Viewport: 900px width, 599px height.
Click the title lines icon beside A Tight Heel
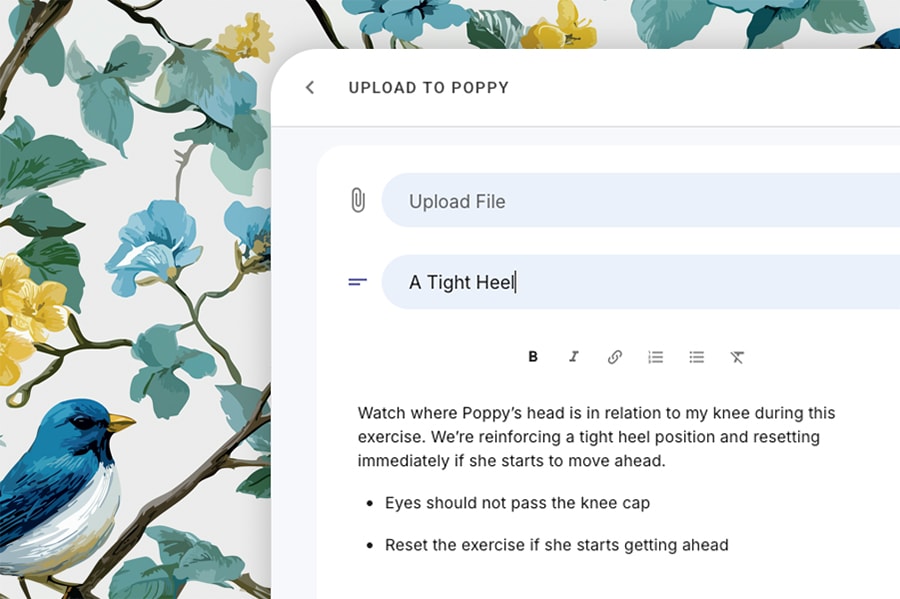pos(357,282)
